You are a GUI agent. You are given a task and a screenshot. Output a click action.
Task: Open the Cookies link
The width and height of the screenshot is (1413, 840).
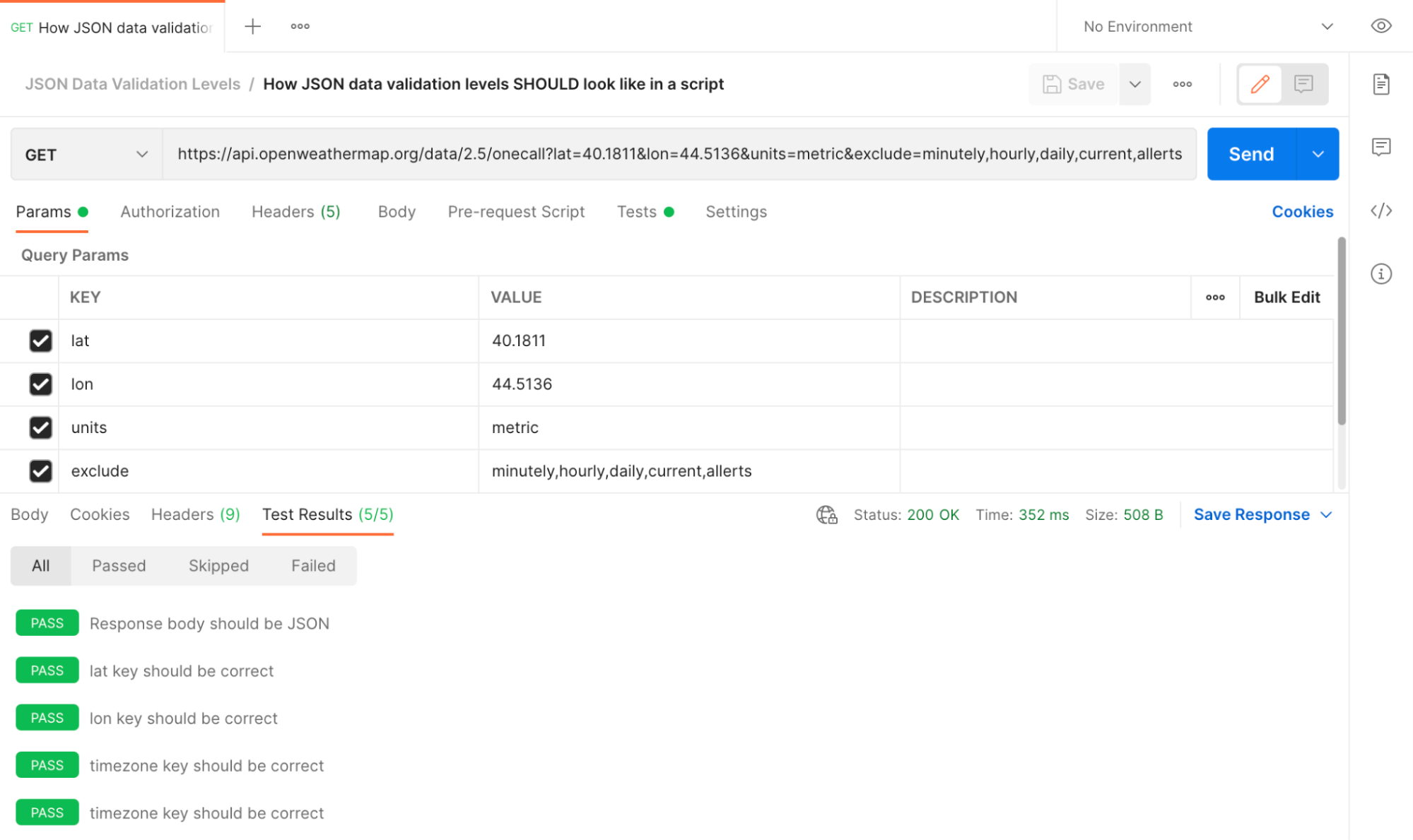pyautogui.click(x=1302, y=212)
